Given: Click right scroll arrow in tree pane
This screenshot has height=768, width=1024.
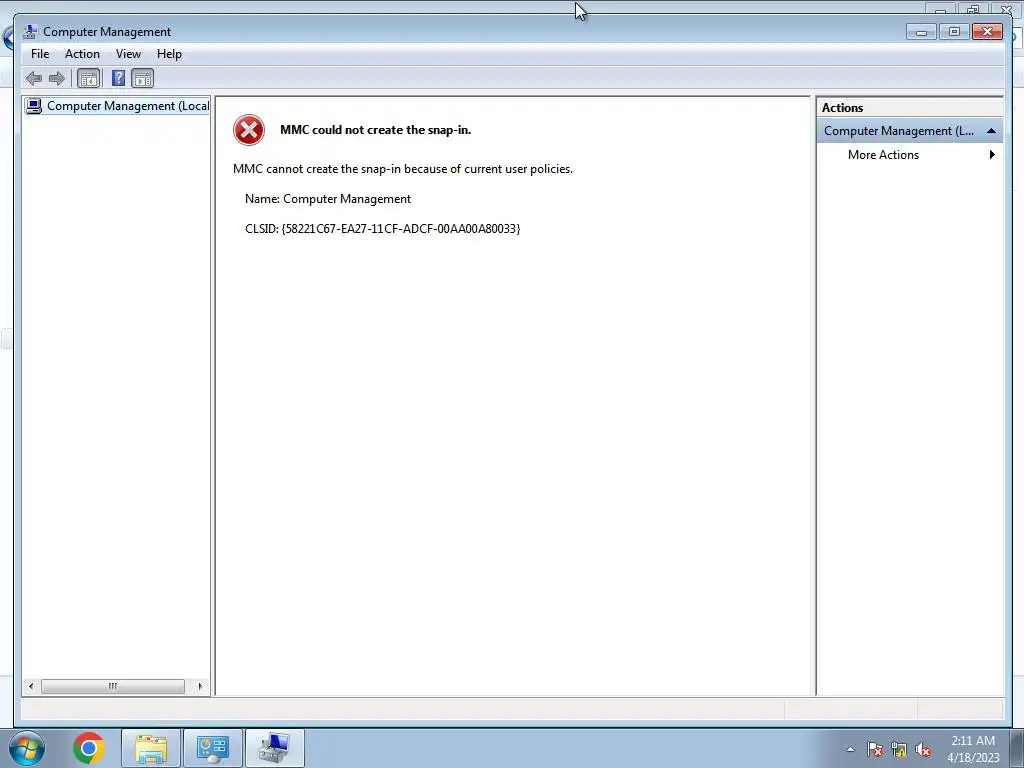Looking at the screenshot, I should tap(200, 686).
